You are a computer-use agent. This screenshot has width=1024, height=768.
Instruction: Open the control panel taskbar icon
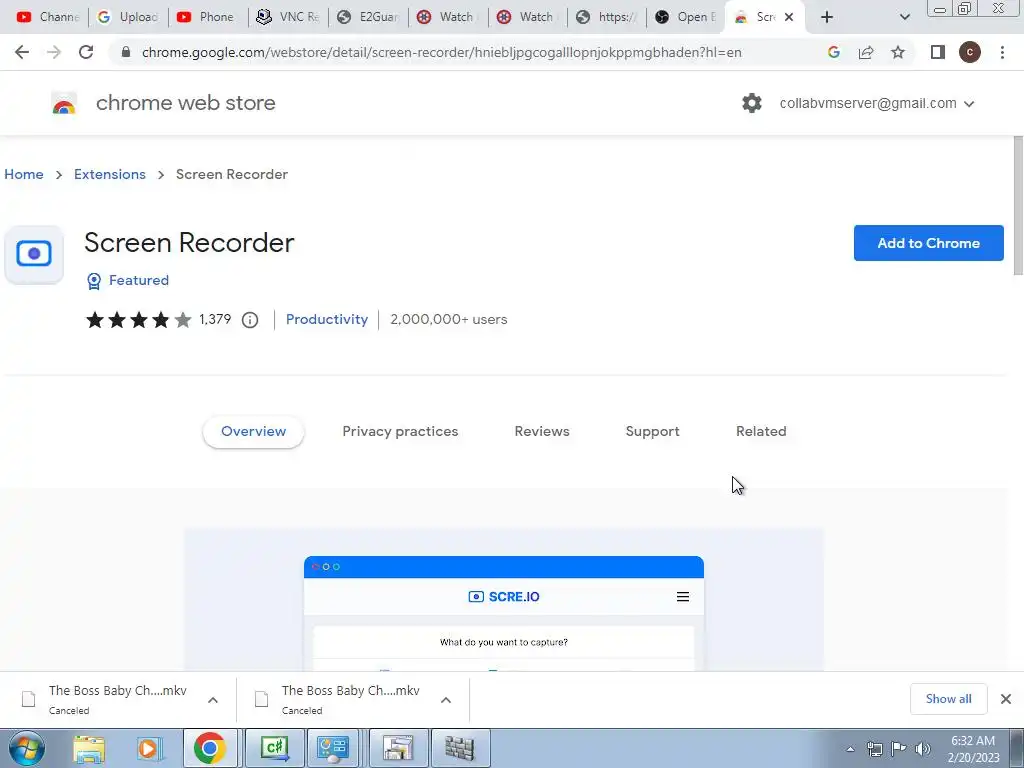334,748
